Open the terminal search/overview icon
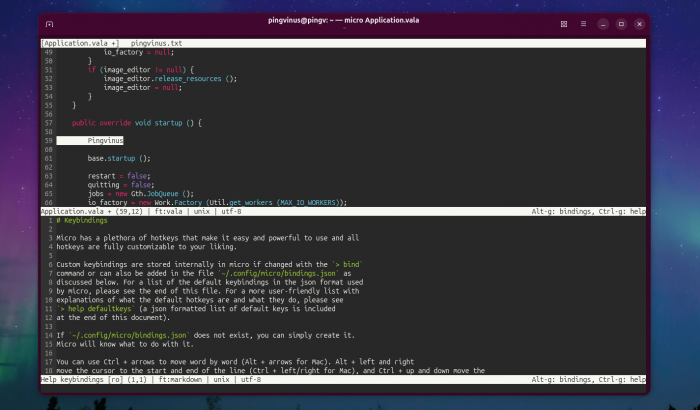This screenshot has width=700, height=410. click(x=564, y=24)
